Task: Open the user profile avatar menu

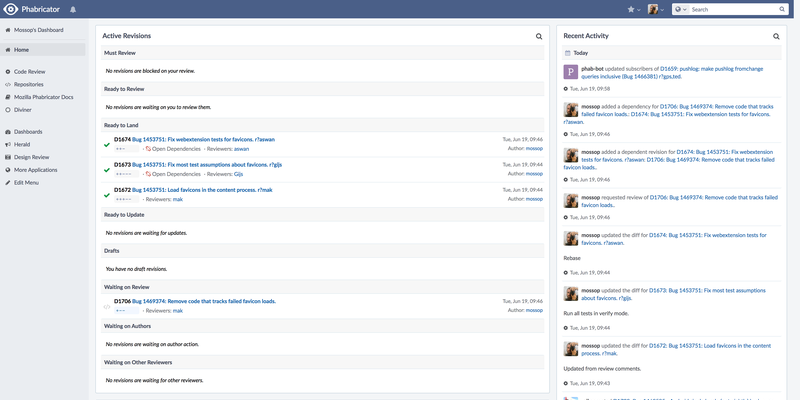Action: [x=656, y=9]
